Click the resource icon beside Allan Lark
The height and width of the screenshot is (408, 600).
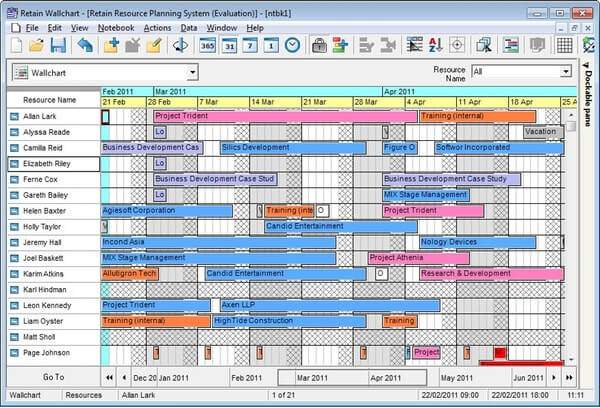coord(14,116)
